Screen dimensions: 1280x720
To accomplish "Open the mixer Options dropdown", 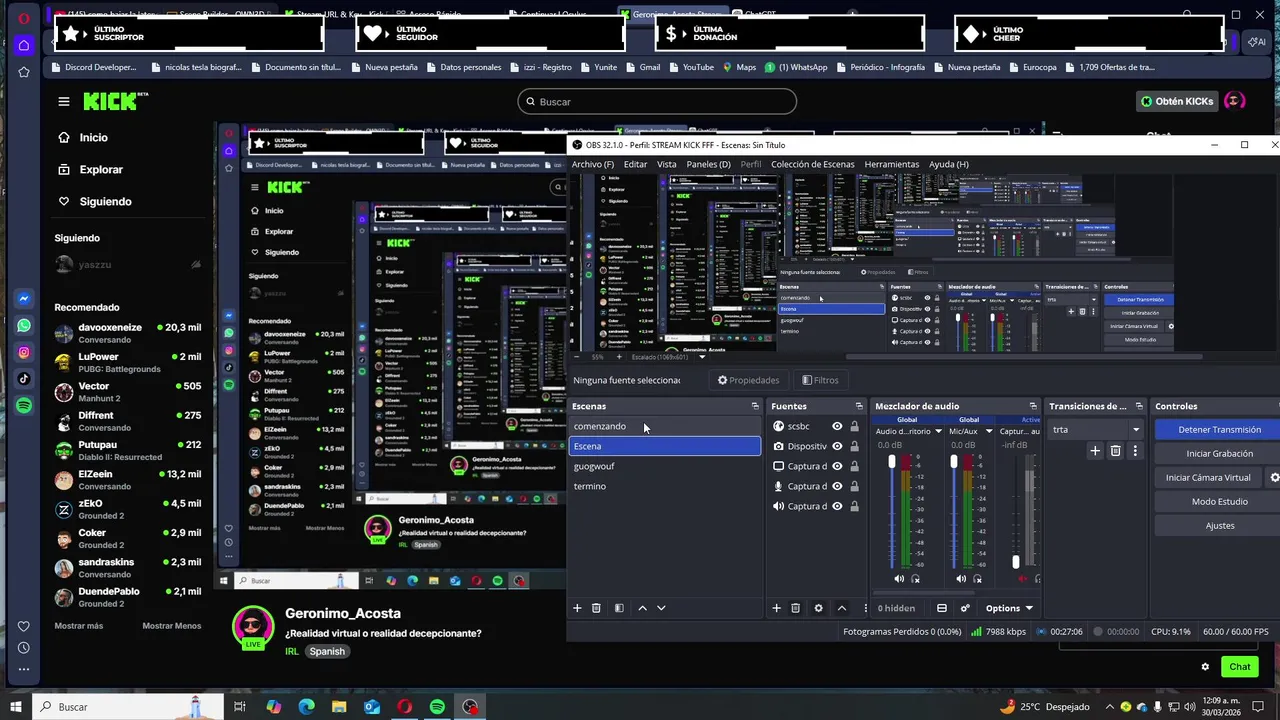I will click(x=1009, y=608).
